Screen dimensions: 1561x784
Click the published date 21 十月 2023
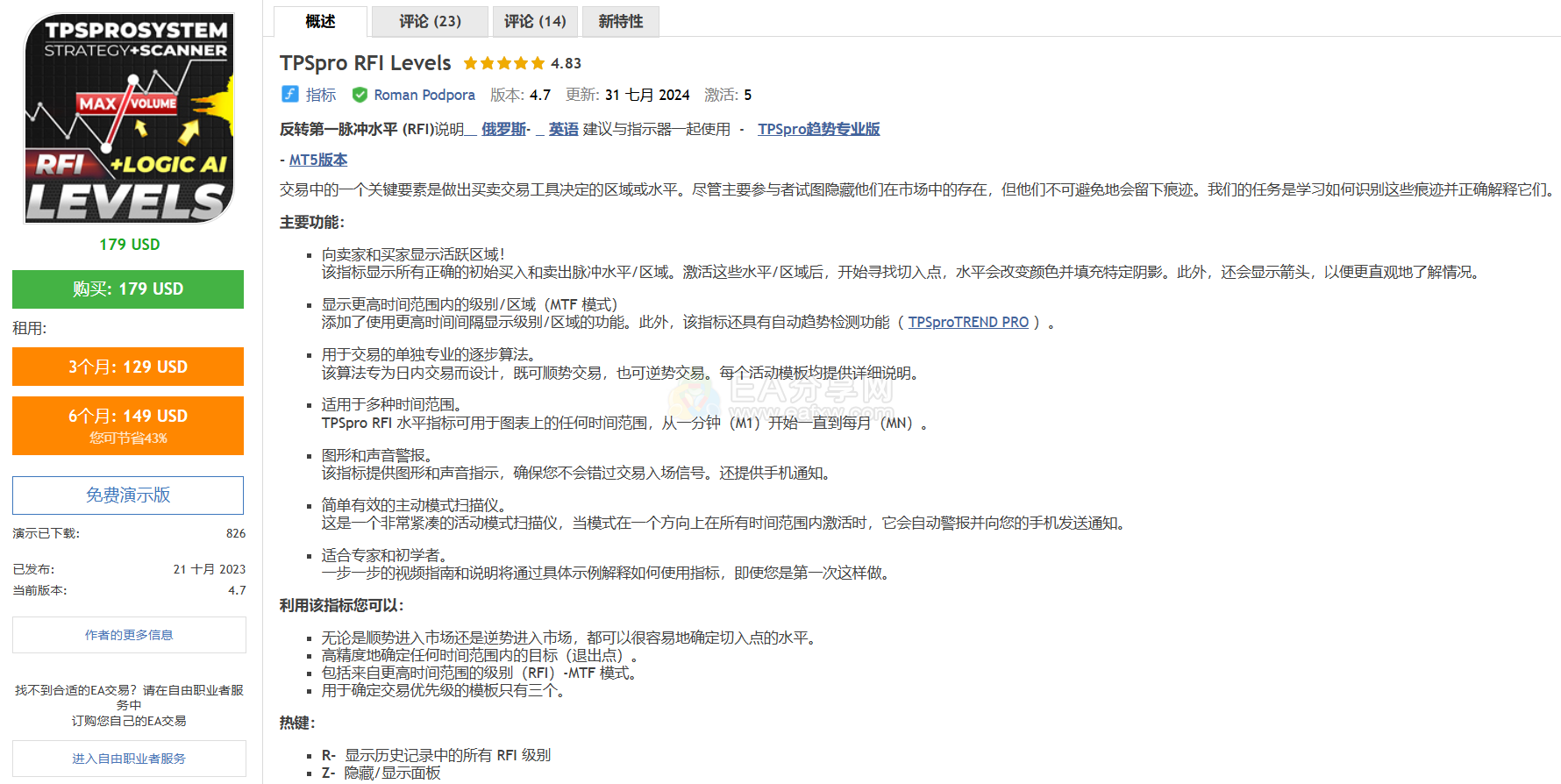click(x=210, y=569)
